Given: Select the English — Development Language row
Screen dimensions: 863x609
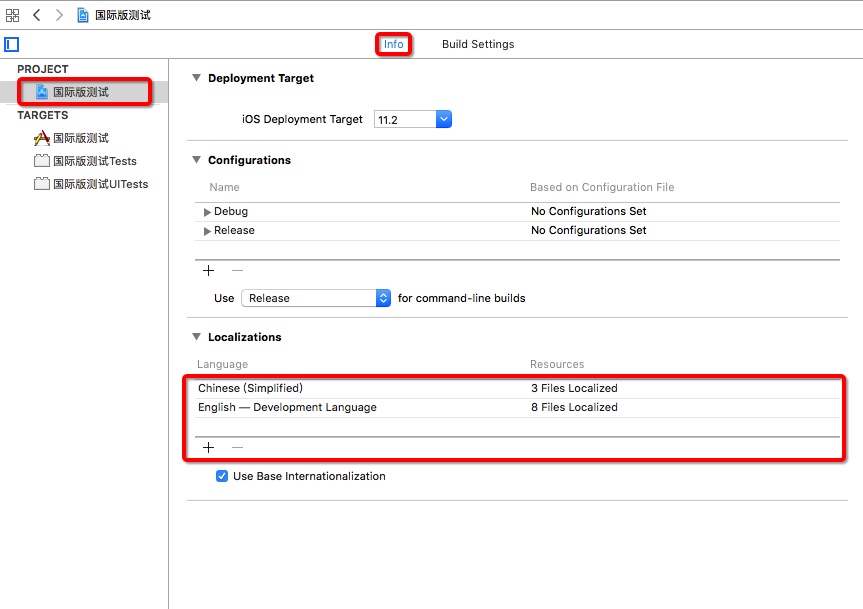Looking at the screenshot, I should pyautogui.click(x=517, y=408).
